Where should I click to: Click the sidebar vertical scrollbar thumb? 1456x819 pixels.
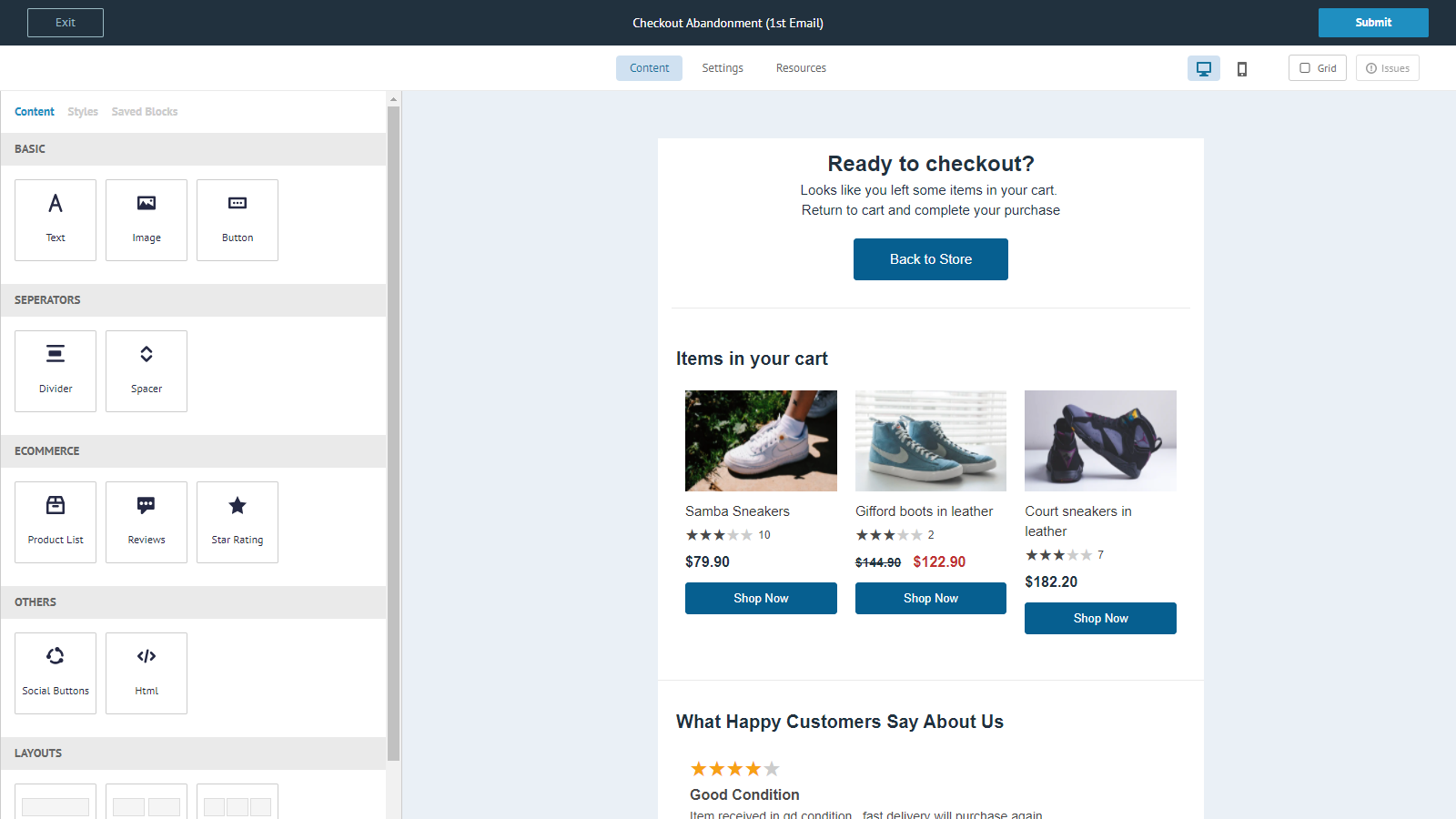[393, 433]
